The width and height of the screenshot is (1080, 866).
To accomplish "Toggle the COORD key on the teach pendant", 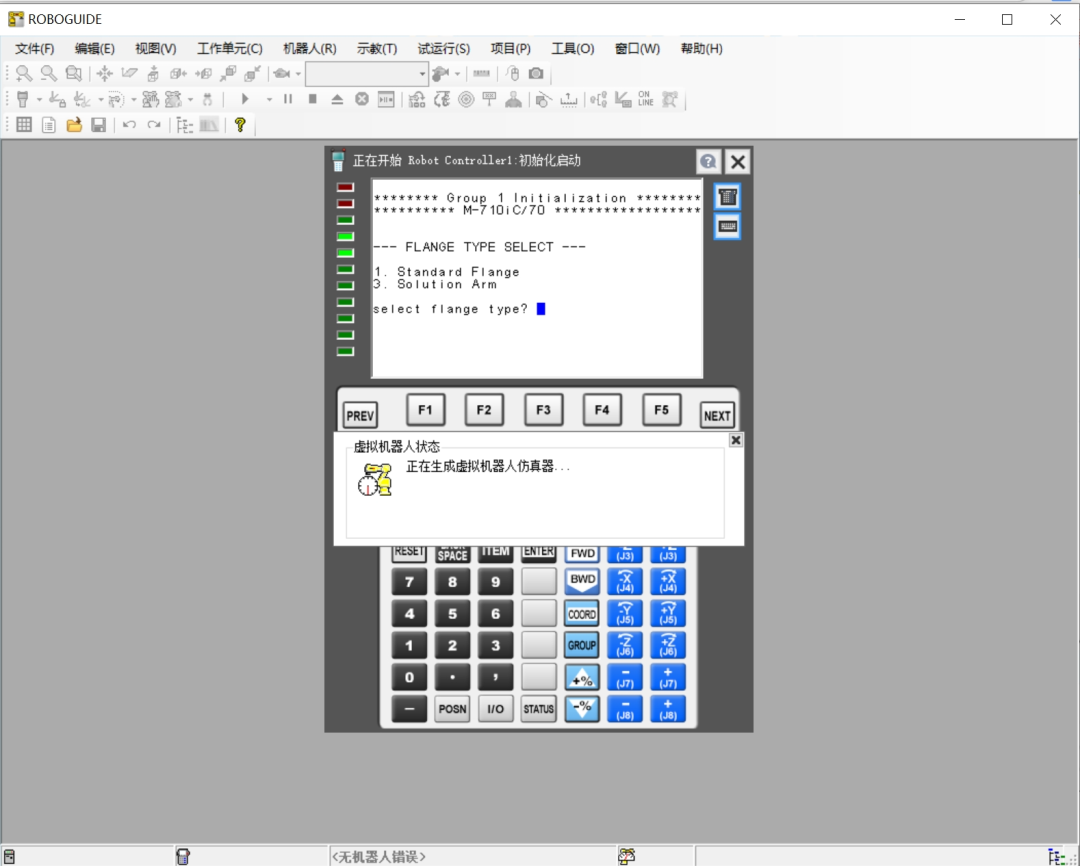I will pos(581,613).
